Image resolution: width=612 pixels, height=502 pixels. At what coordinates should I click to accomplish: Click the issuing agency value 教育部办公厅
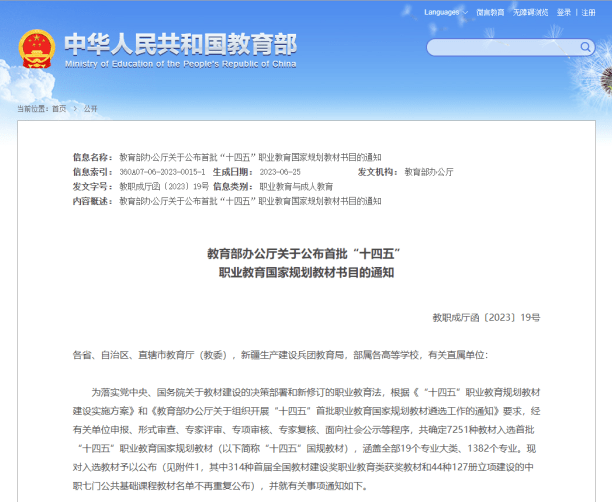(x=429, y=172)
